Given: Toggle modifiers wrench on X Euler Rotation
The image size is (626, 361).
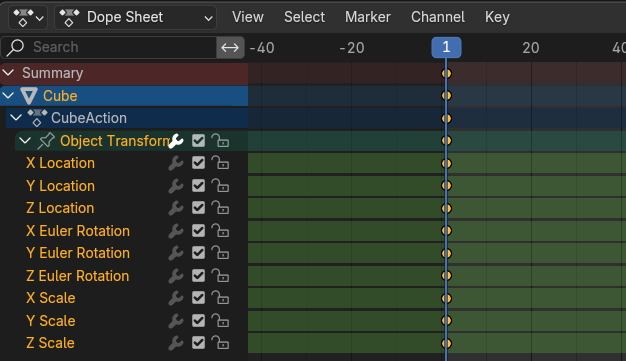Looking at the screenshot, I should coord(176,231).
